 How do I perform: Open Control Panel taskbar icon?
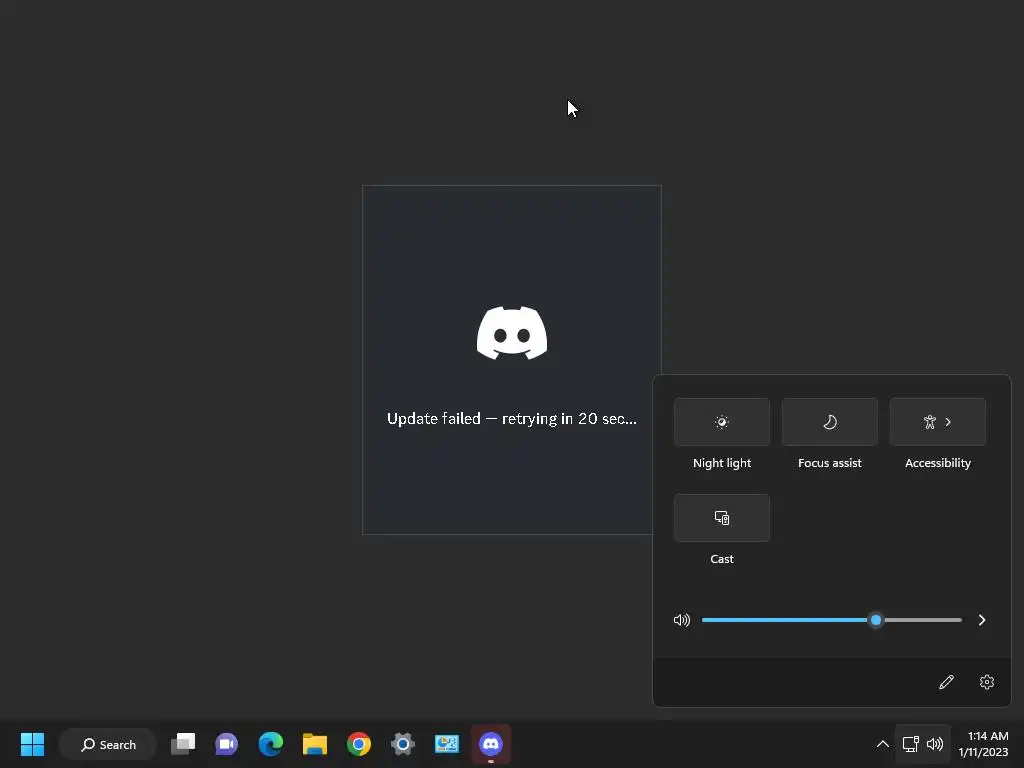click(x=447, y=744)
